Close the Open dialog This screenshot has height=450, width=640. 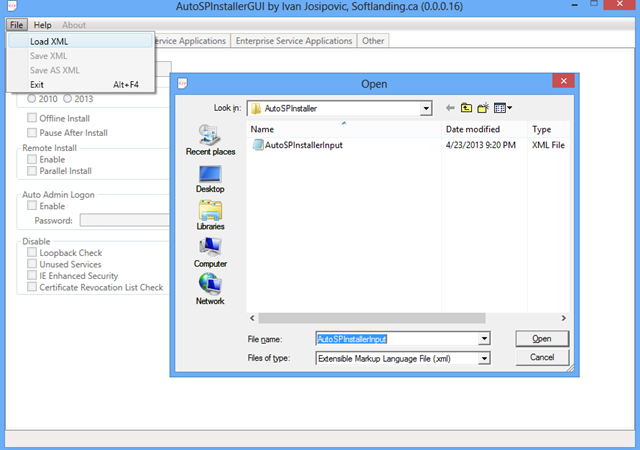(x=563, y=81)
